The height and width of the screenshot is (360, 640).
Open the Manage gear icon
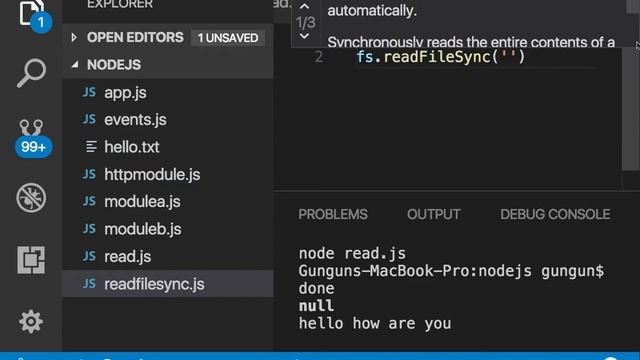31,322
